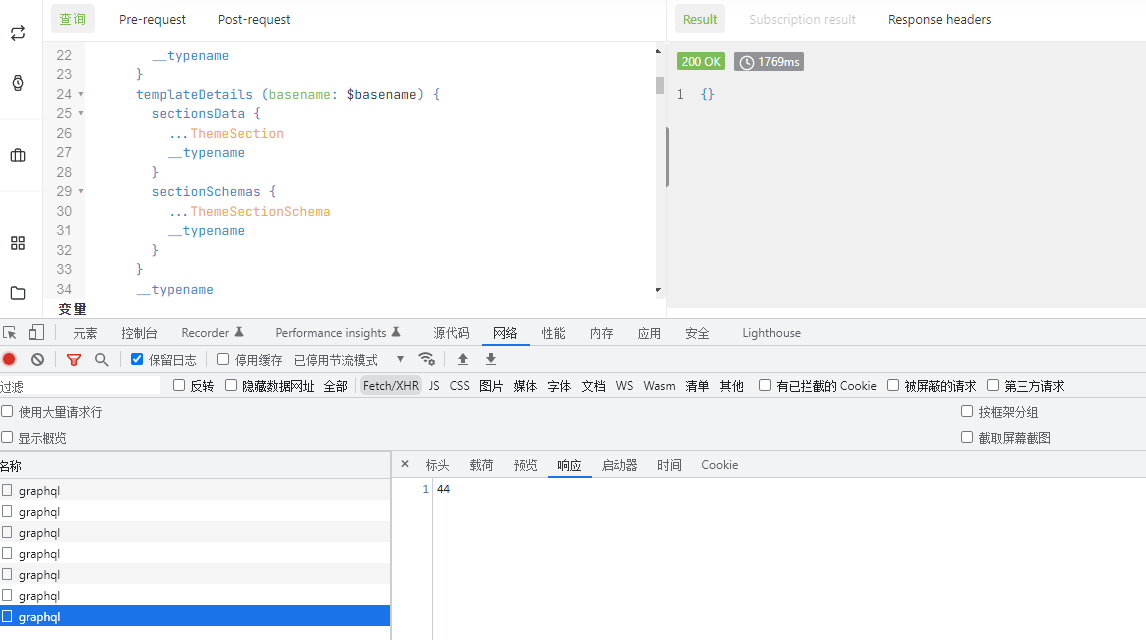Click the inspect element picker icon
Image resolution: width=1146 pixels, height=640 pixels.
pos(10,333)
